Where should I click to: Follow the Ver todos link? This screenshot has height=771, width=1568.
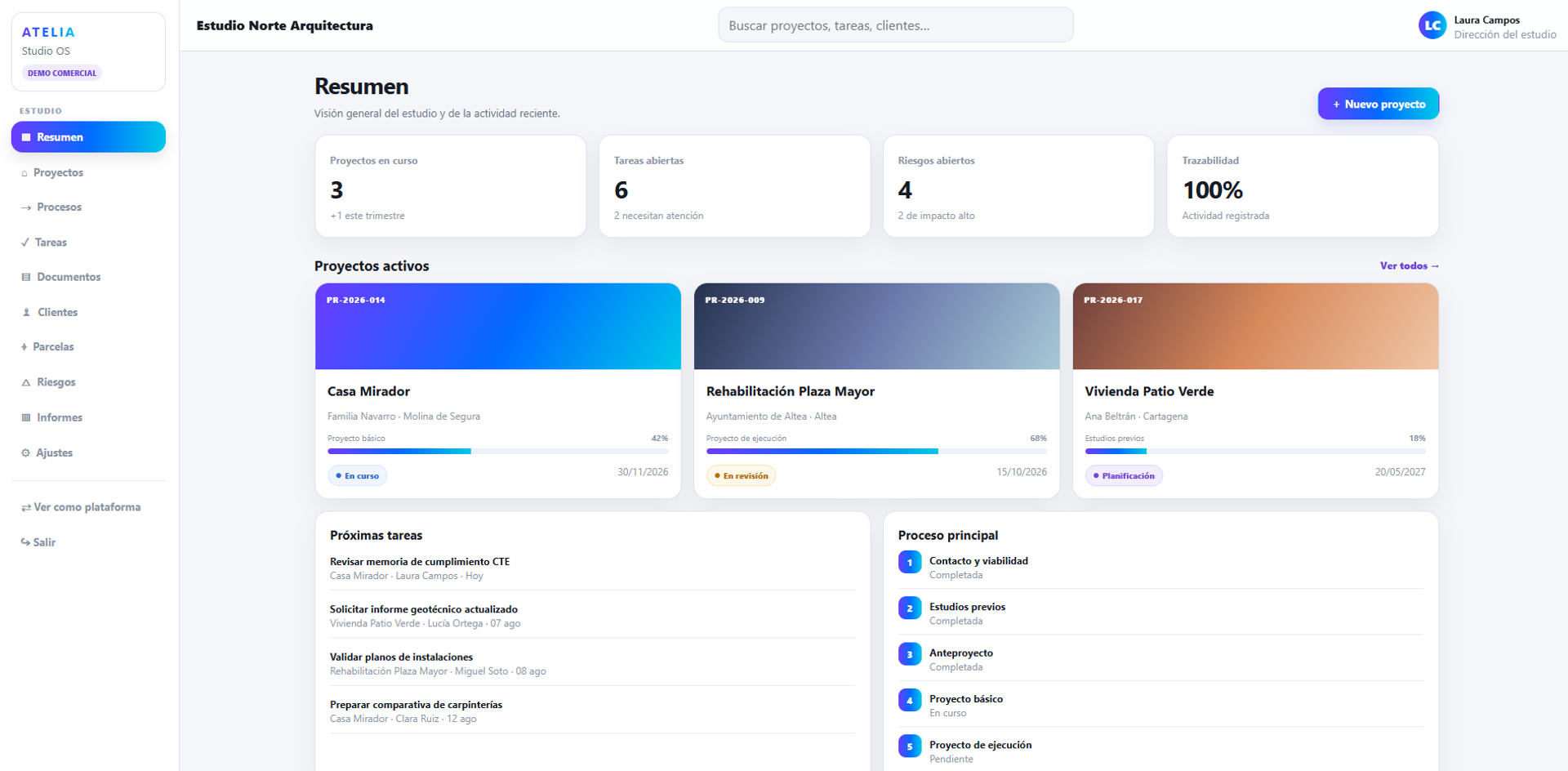coord(1410,266)
